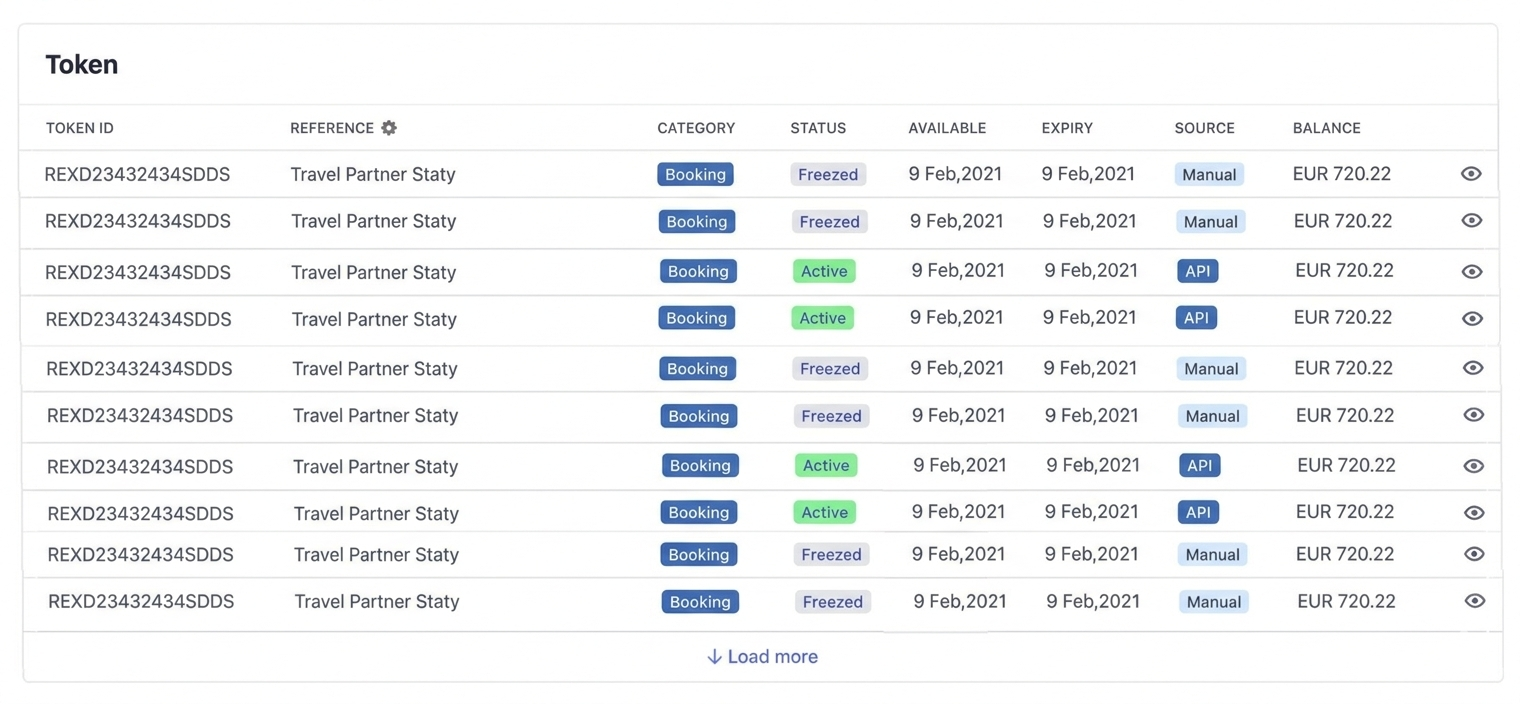Screen dimensions: 1520x704
Task: View details via eye icon in second row
Action: point(1471,221)
